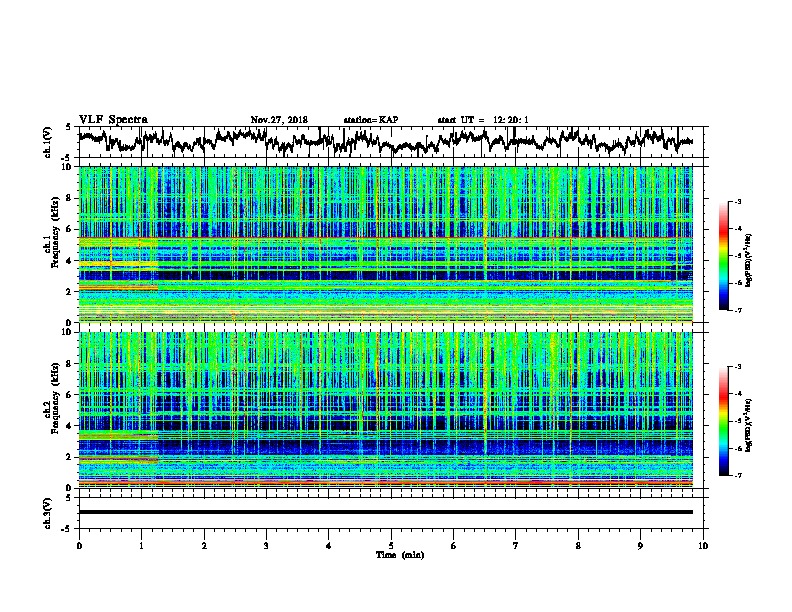
Task: Click time axis tick label '6'
Action: point(453,546)
